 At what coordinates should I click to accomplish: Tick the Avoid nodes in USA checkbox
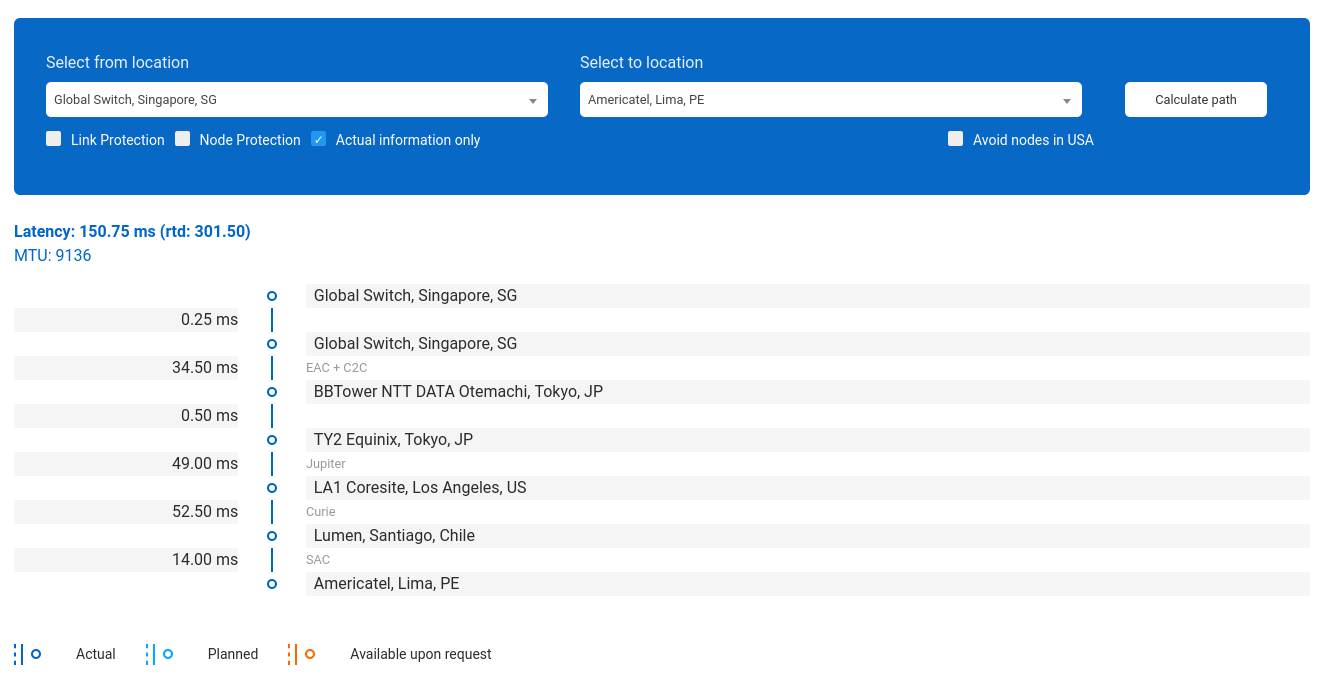956,139
